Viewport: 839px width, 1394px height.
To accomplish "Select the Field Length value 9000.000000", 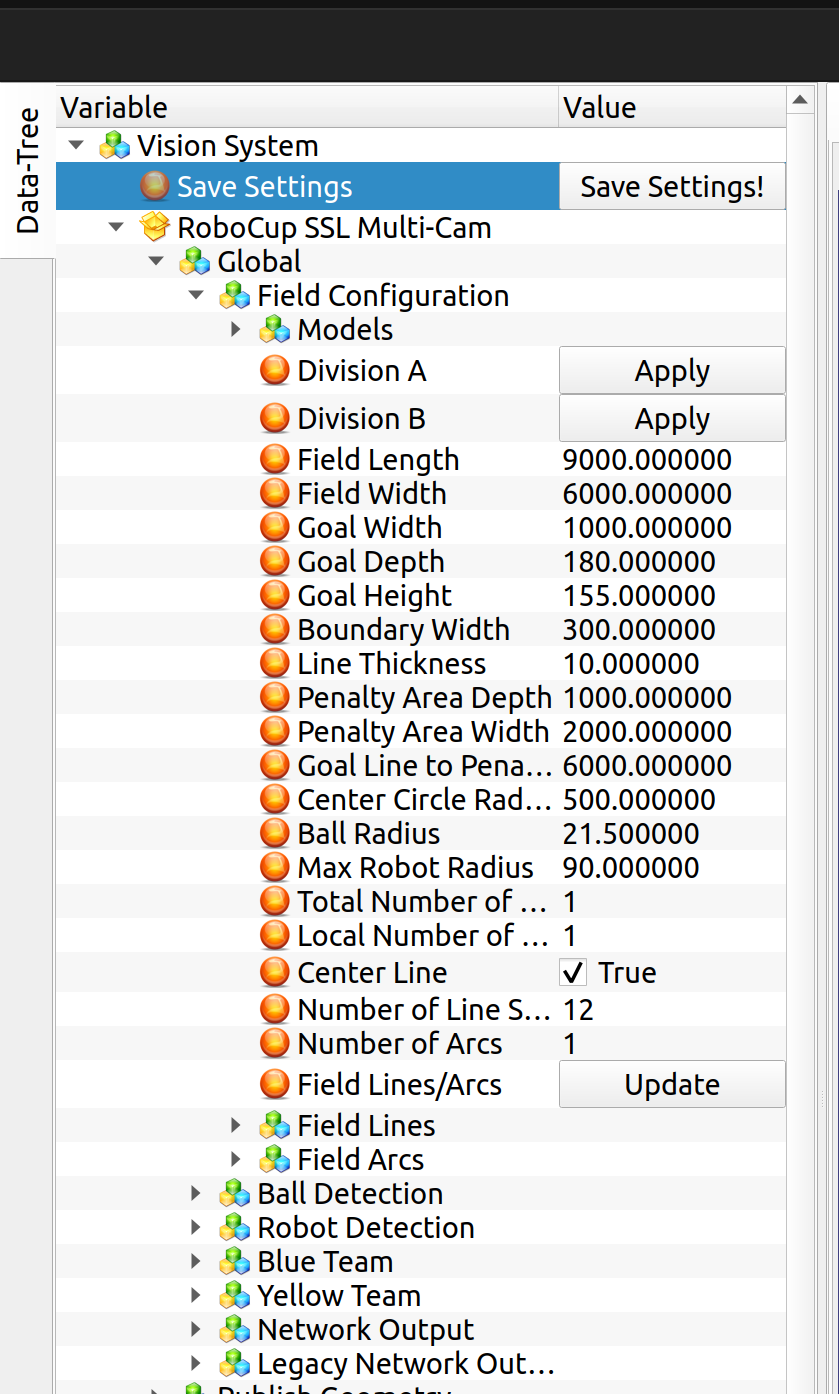I will point(647,460).
